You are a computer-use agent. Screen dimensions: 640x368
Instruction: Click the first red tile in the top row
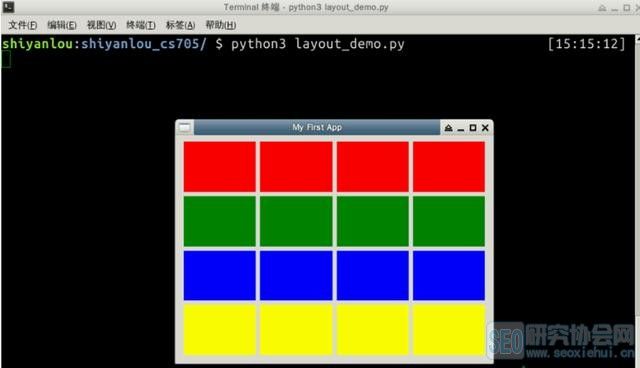pos(220,167)
